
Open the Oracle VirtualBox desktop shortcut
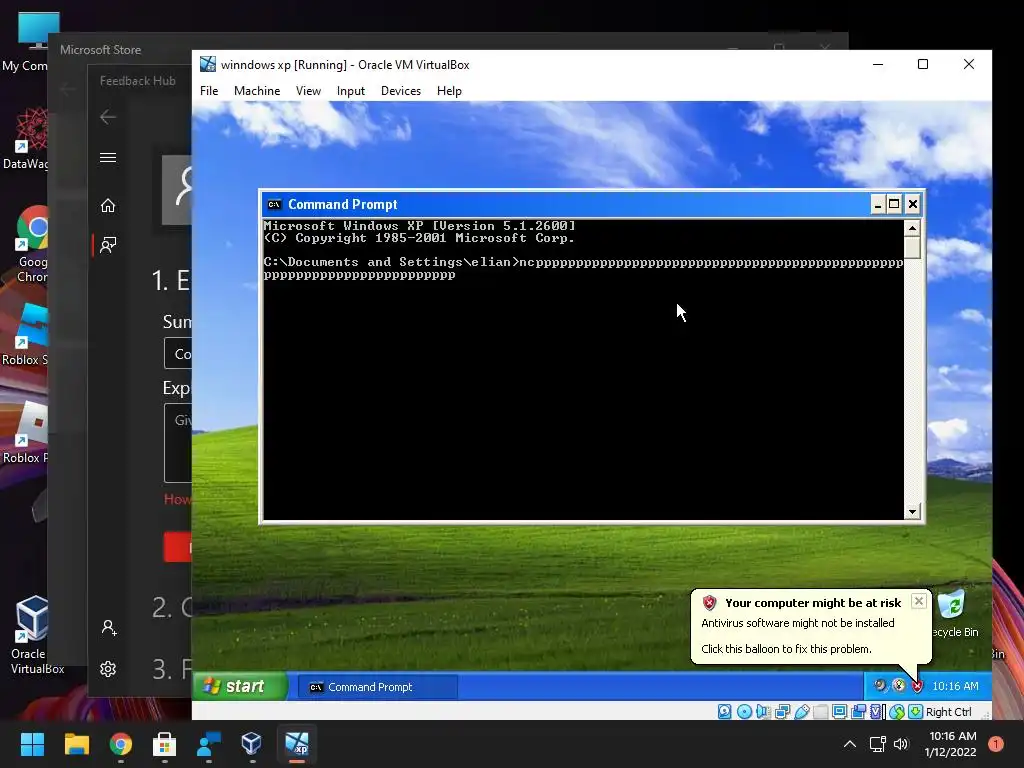click(x=34, y=635)
